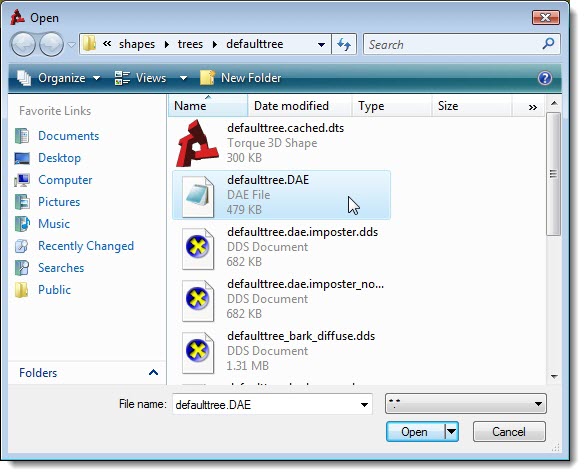Create a New Folder
Screen dimensions: 585x476
[241, 78]
